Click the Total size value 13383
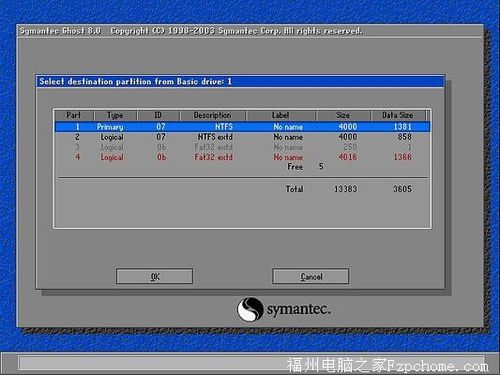This screenshot has width=500, height=375. 345,189
